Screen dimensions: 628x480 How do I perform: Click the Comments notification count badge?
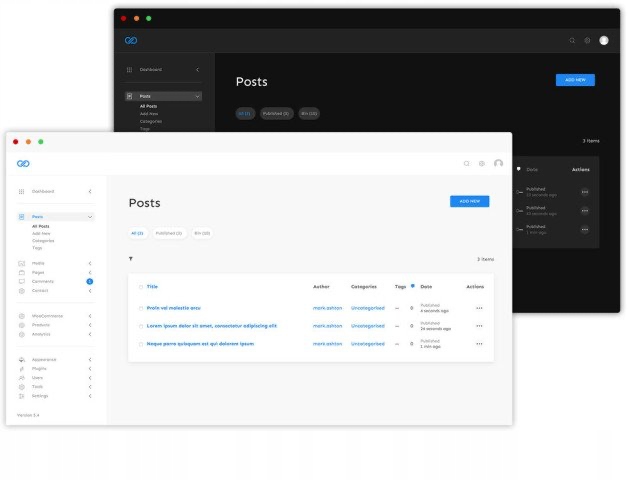(90, 282)
